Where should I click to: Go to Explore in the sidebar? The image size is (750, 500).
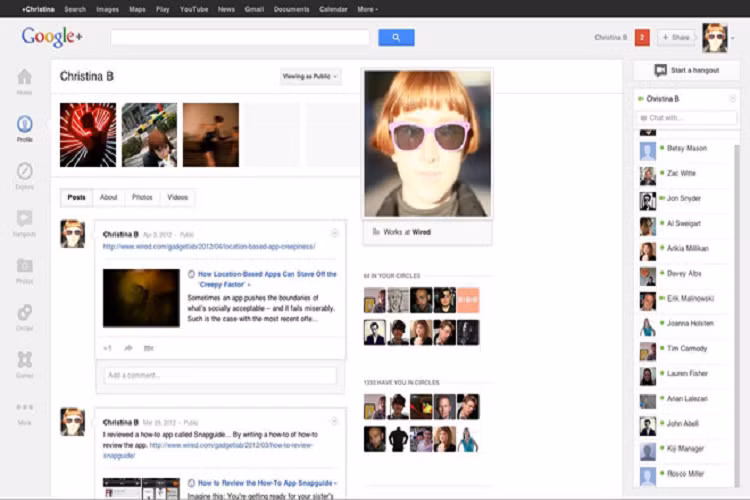(24, 172)
